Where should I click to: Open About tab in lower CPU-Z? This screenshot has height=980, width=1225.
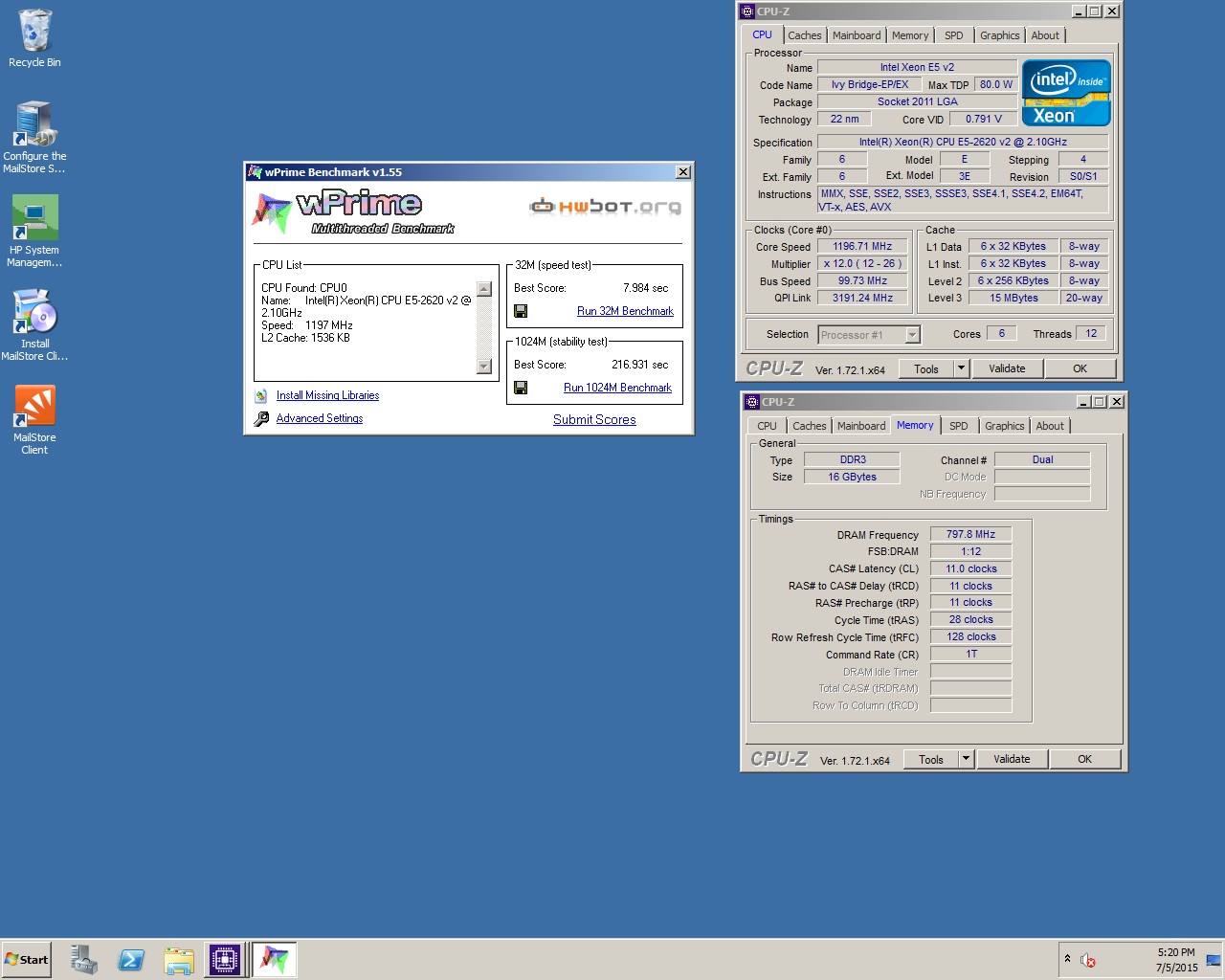(1050, 426)
